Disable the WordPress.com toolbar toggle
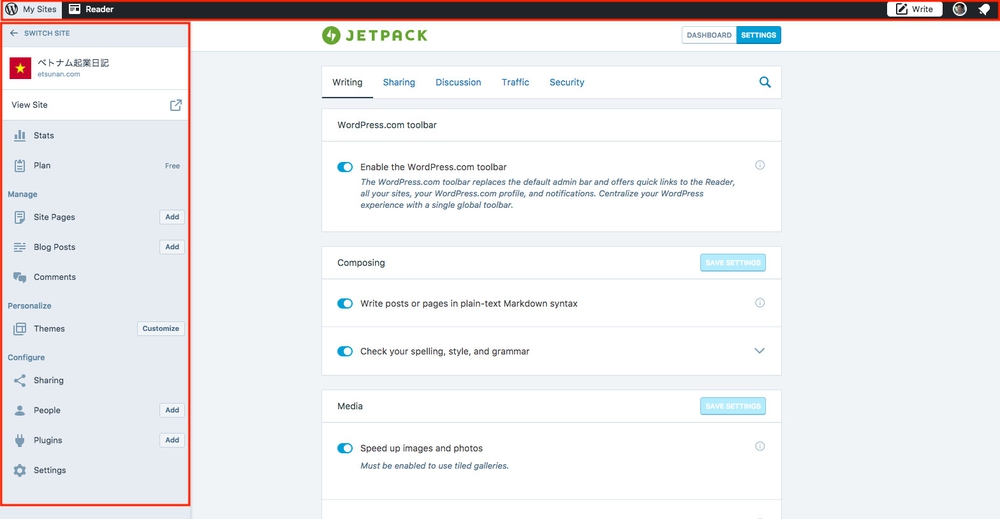The width and height of the screenshot is (1000, 519). click(x=345, y=167)
